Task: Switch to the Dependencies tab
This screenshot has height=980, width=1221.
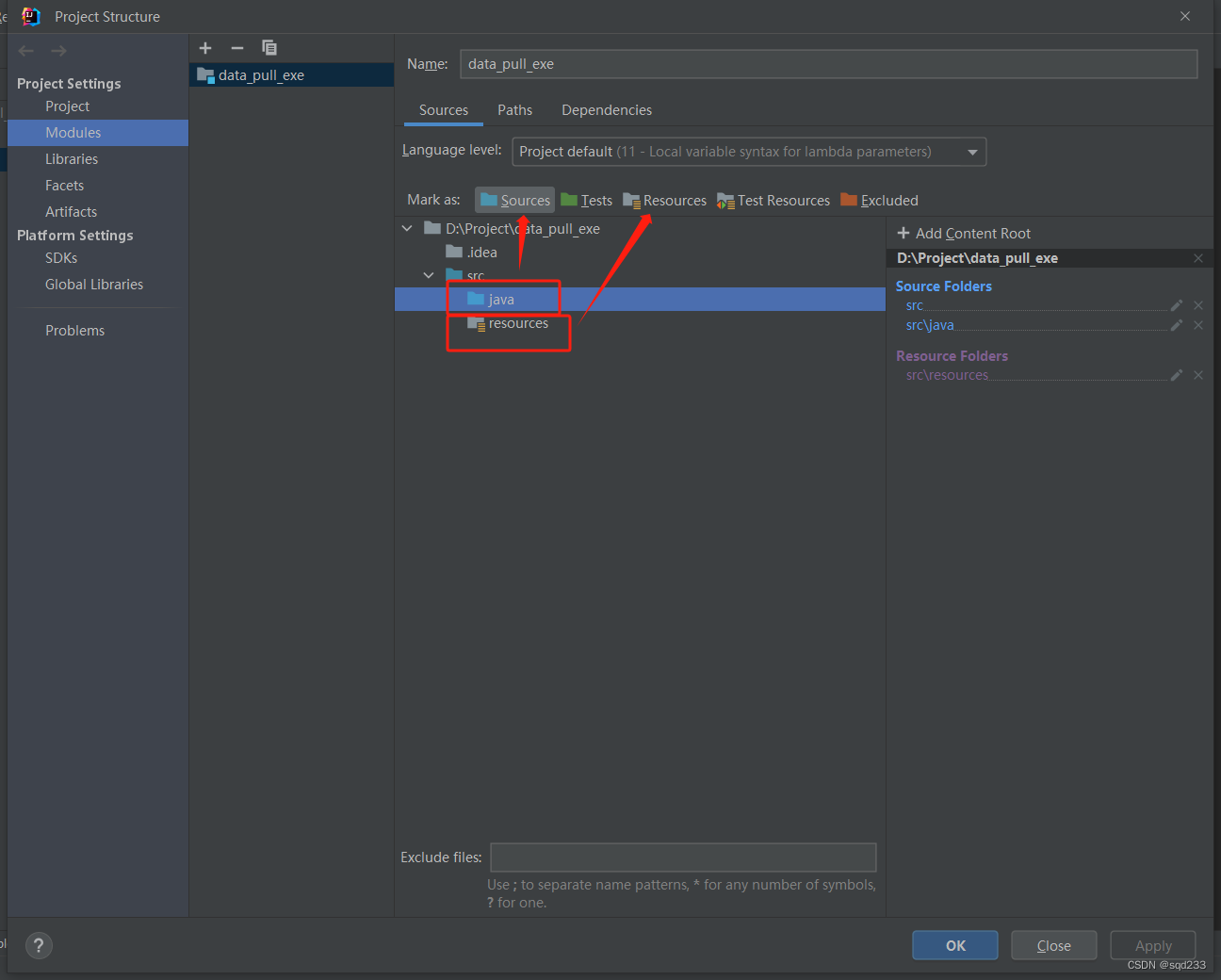Action: point(607,110)
